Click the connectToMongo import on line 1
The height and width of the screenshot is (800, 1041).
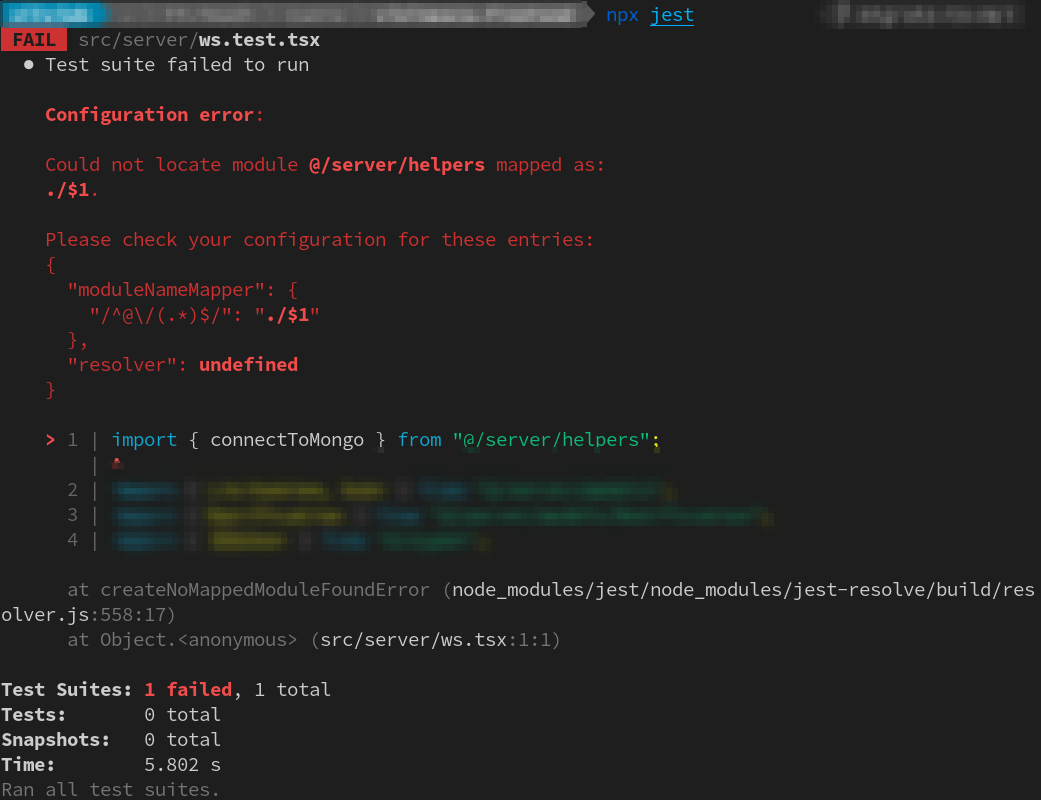coord(289,439)
